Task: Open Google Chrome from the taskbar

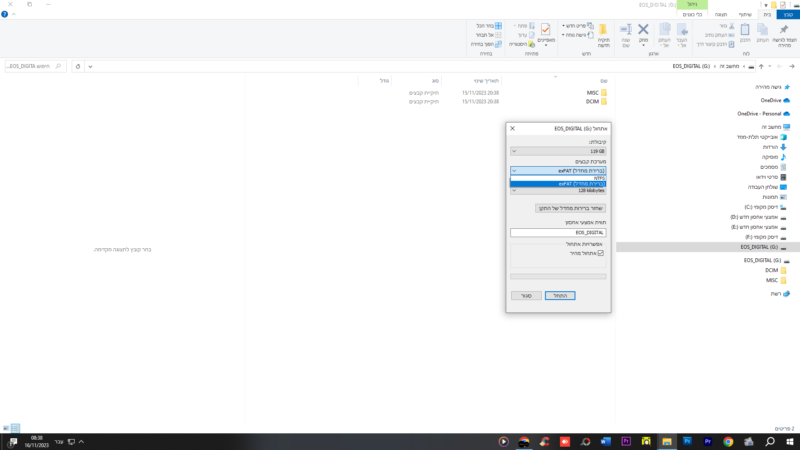Action: coord(728,441)
